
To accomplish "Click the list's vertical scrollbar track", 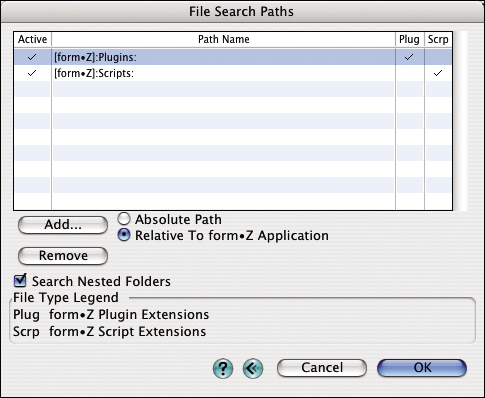I will click(461, 121).
